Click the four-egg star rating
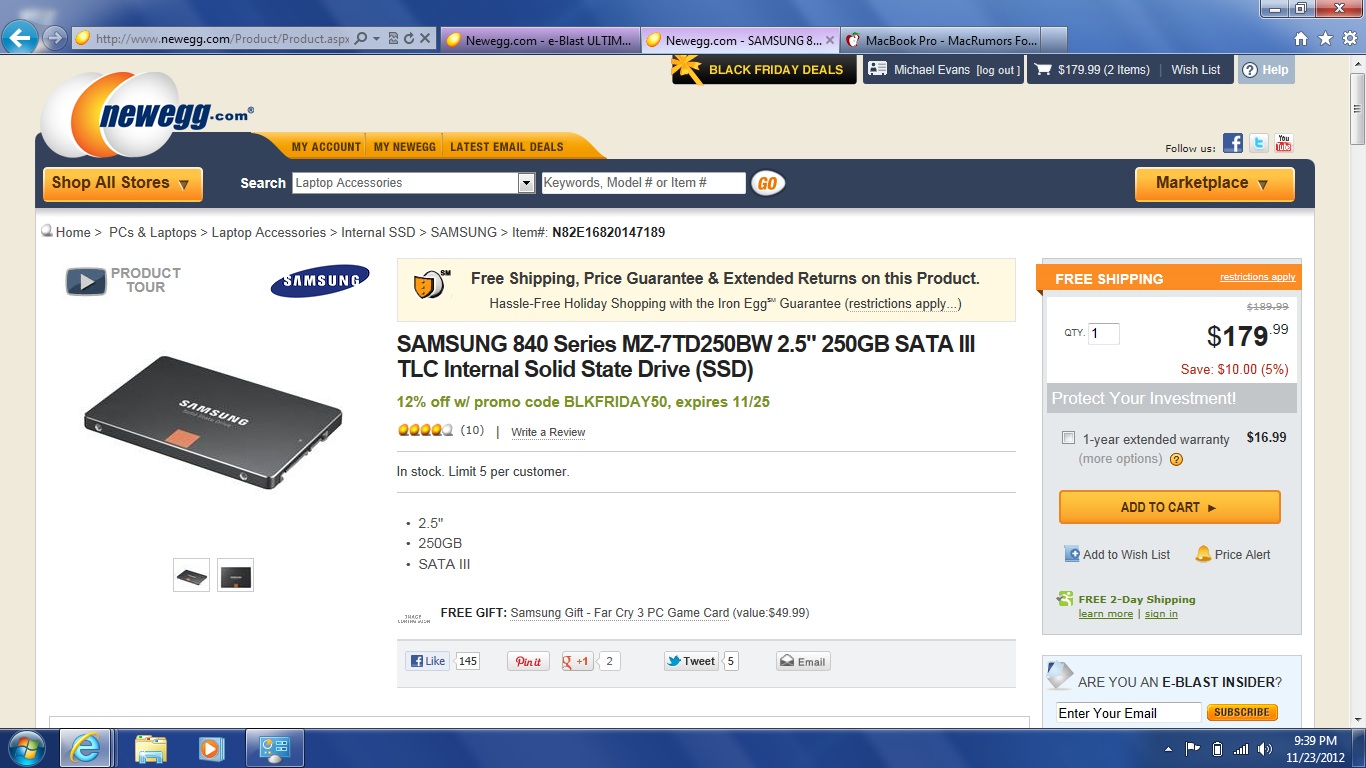The width and height of the screenshot is (1366, 768). [426, 431]
